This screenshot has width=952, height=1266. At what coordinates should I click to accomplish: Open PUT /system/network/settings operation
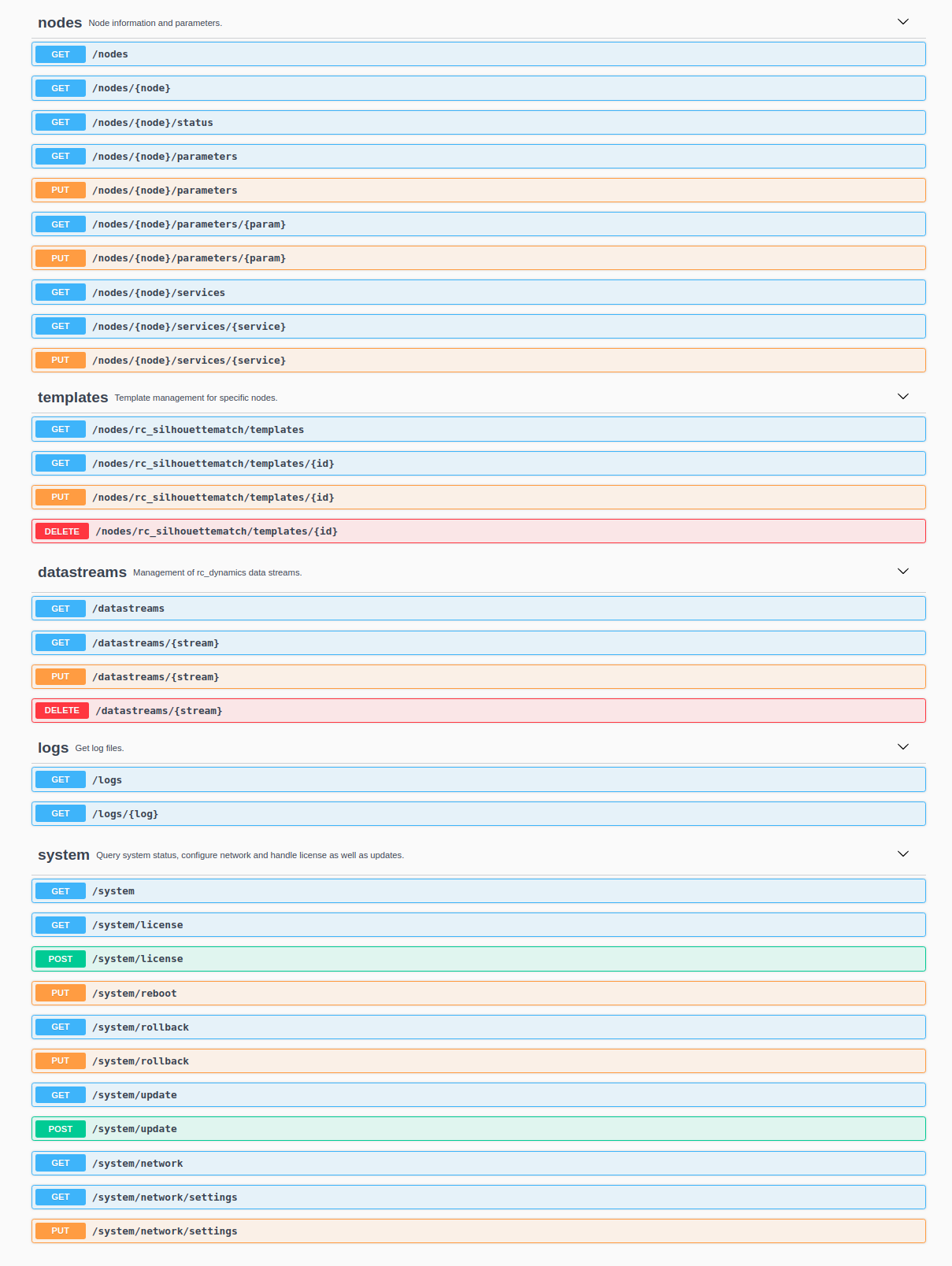(x=164, y=1231)
